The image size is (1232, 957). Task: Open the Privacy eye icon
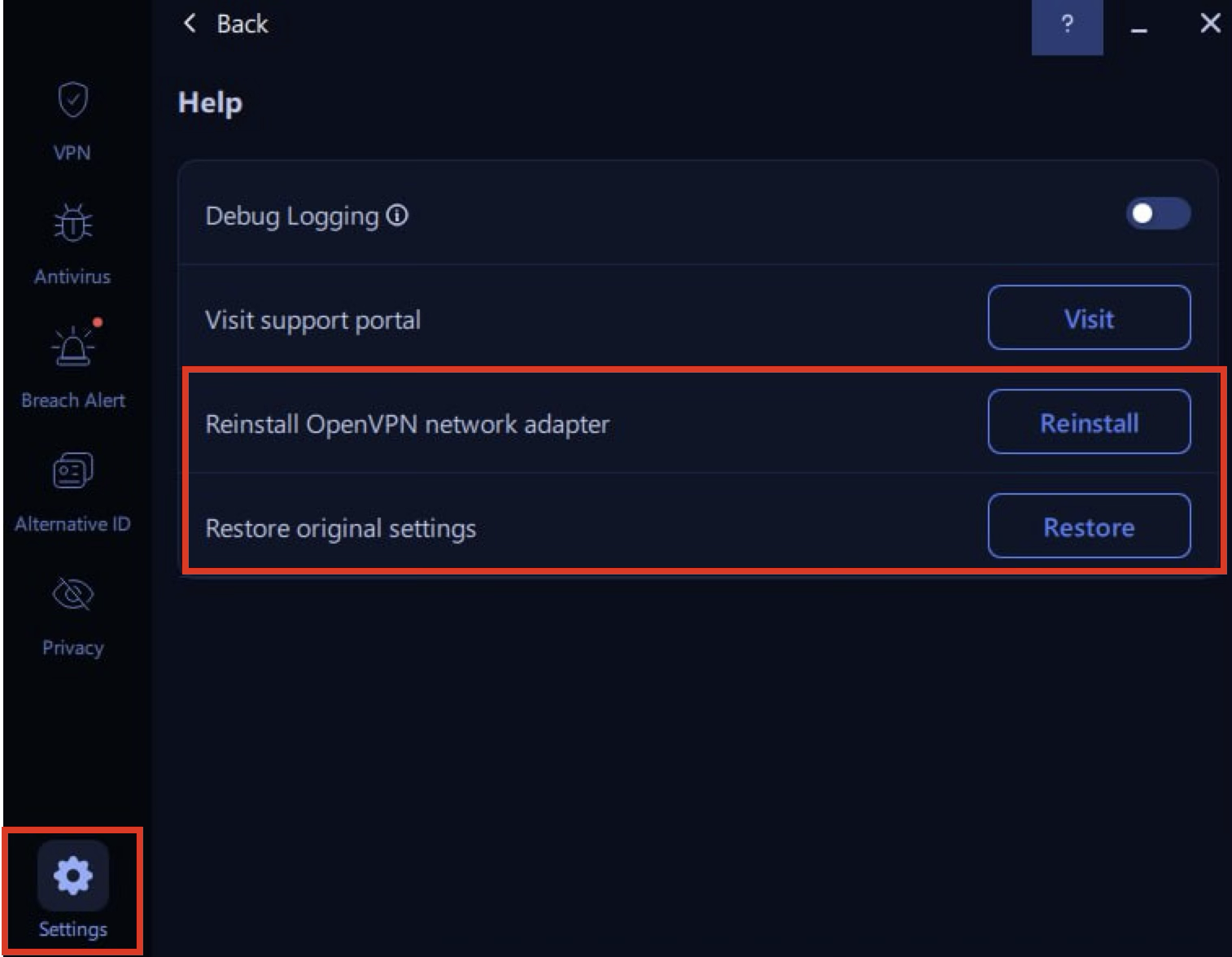point(72,593)
